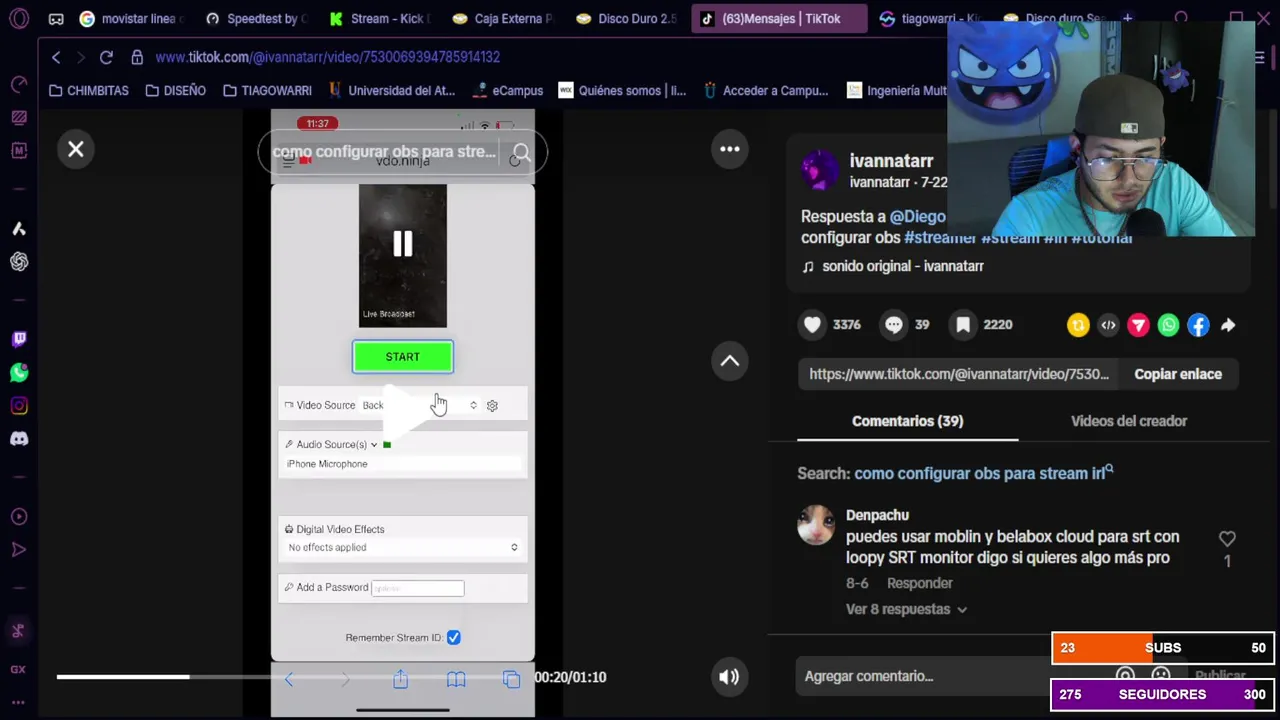Click the video progress bar
1280x720 pixels.
(295, 677)
